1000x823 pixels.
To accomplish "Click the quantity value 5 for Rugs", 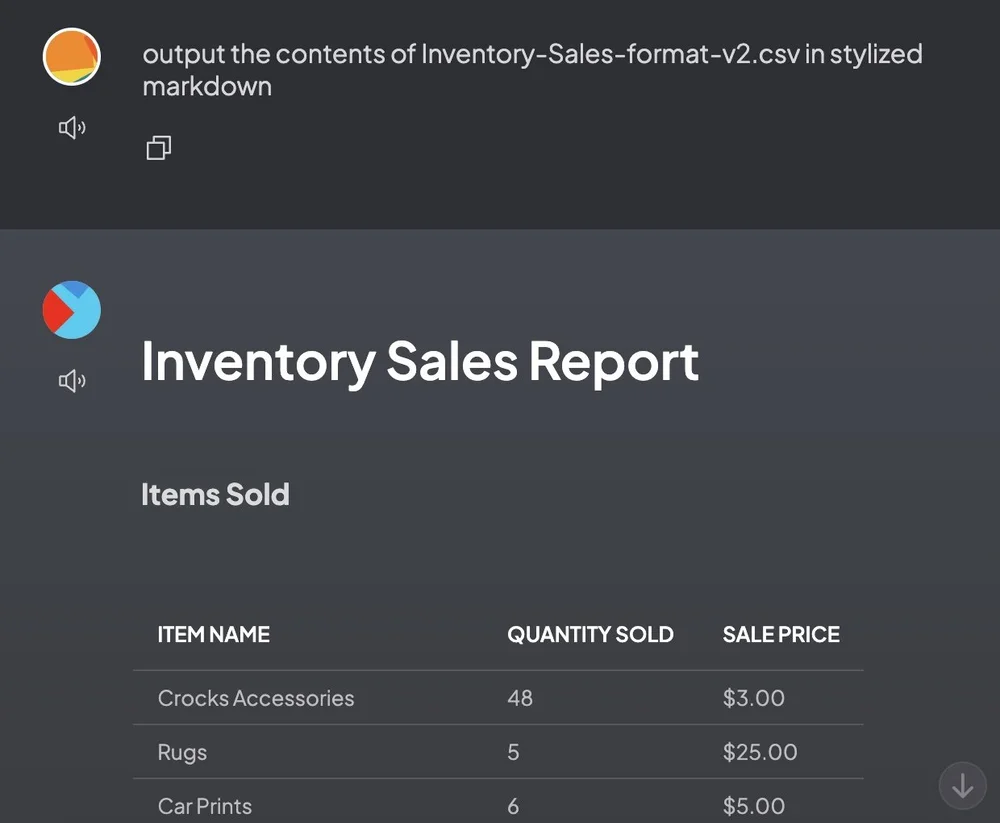I will click(513, 752).
